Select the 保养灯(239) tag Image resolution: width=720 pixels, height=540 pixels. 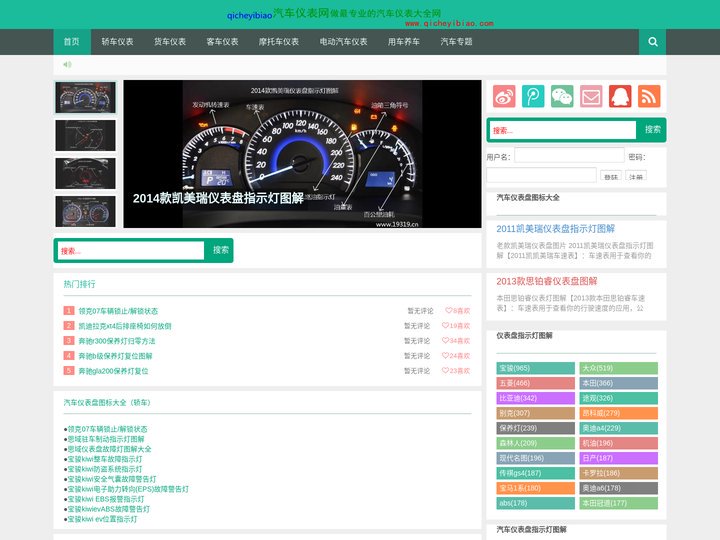[535, 428]
